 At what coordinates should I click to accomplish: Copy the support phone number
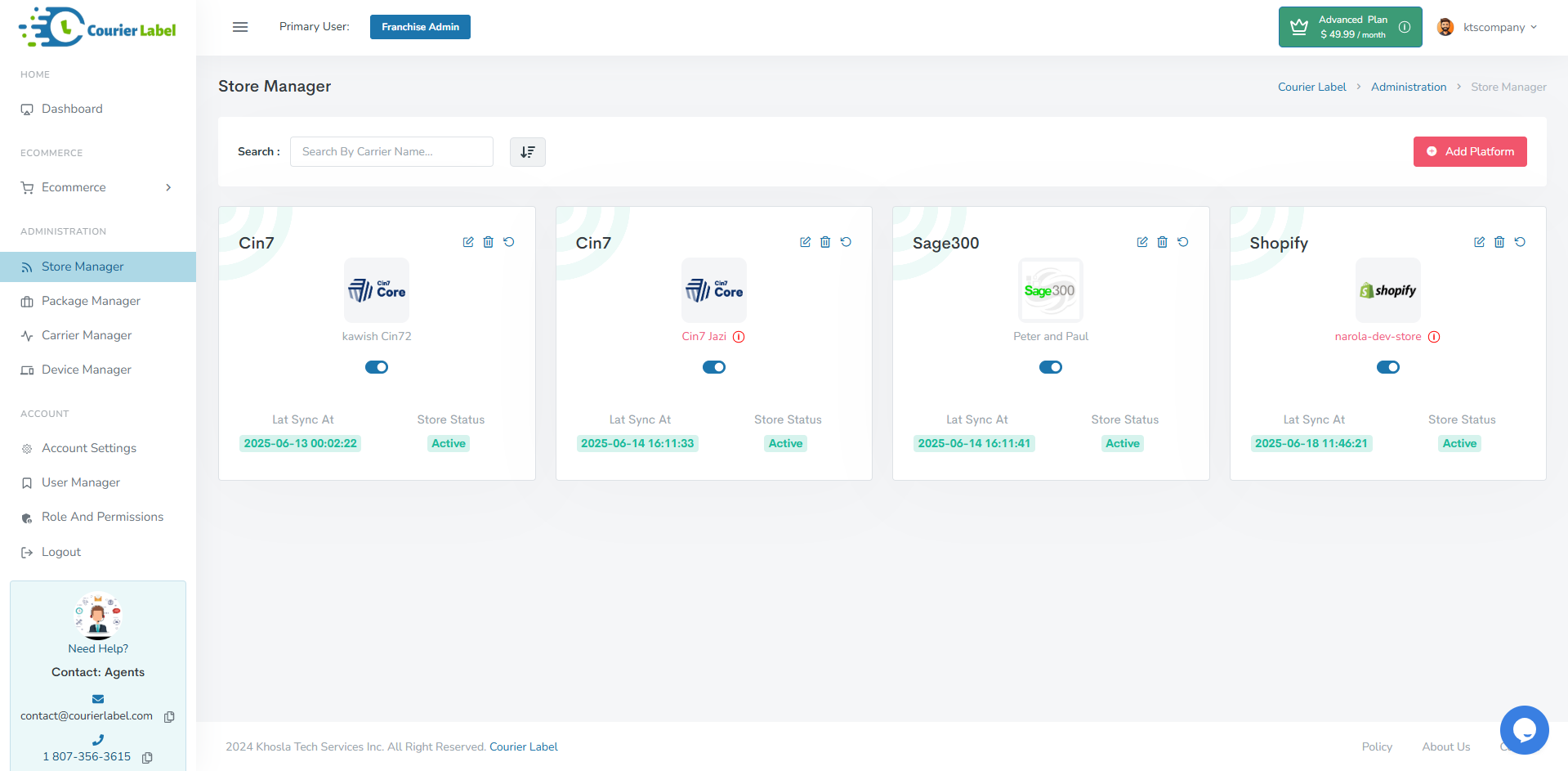[147, 758]
